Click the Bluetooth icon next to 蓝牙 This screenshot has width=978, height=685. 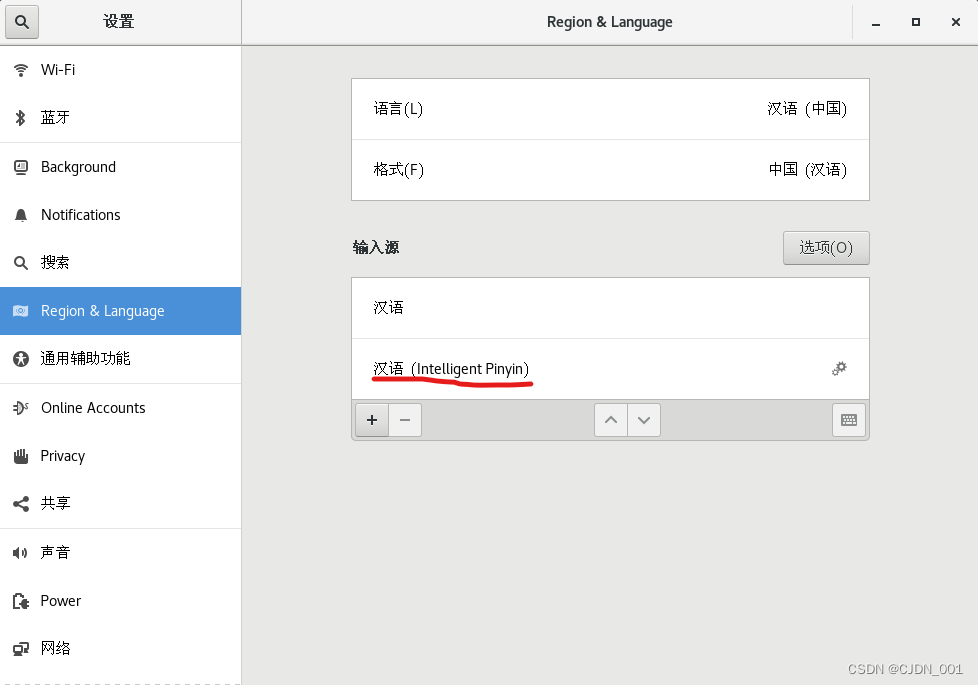(x=21, y=117)
